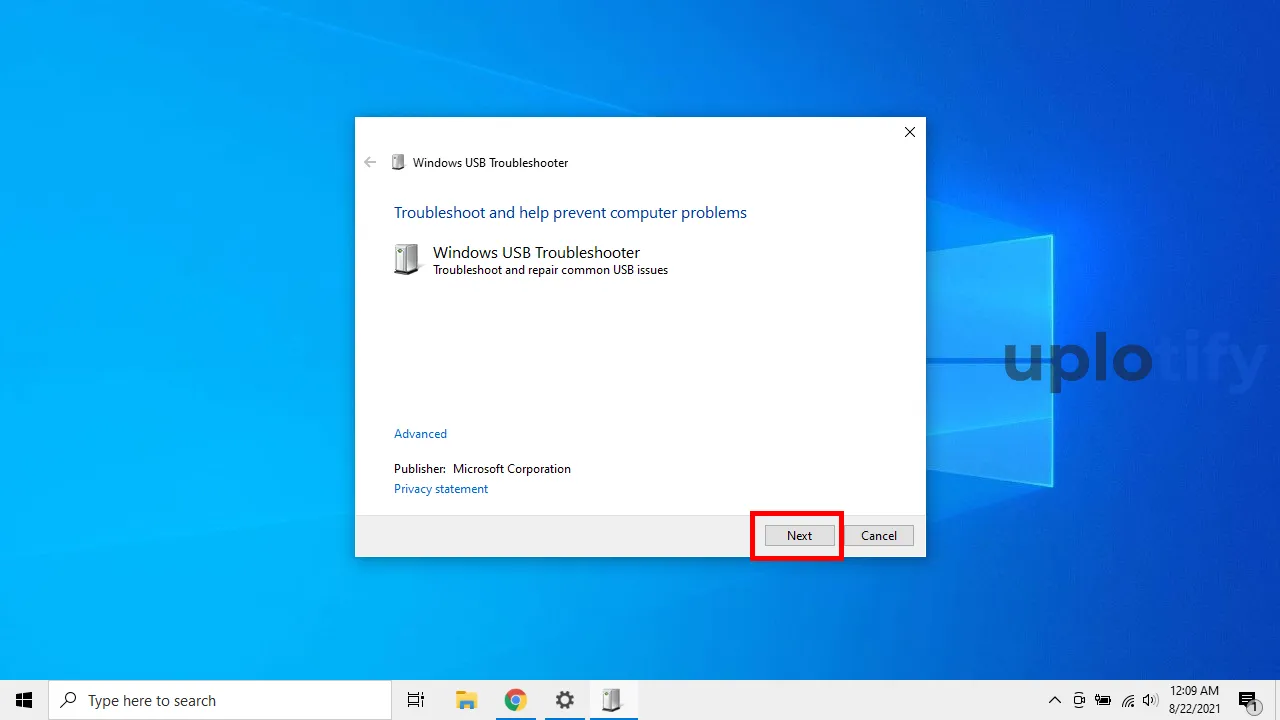Select the Windows USB Troubleshooter list icon
The width and height of the screenshot is (1280, 720).
point(407,259)
